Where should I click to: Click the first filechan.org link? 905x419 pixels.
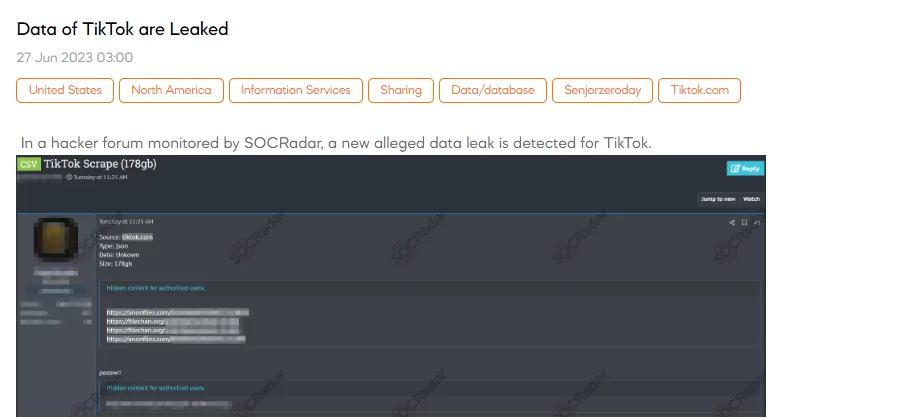(172, 321)
